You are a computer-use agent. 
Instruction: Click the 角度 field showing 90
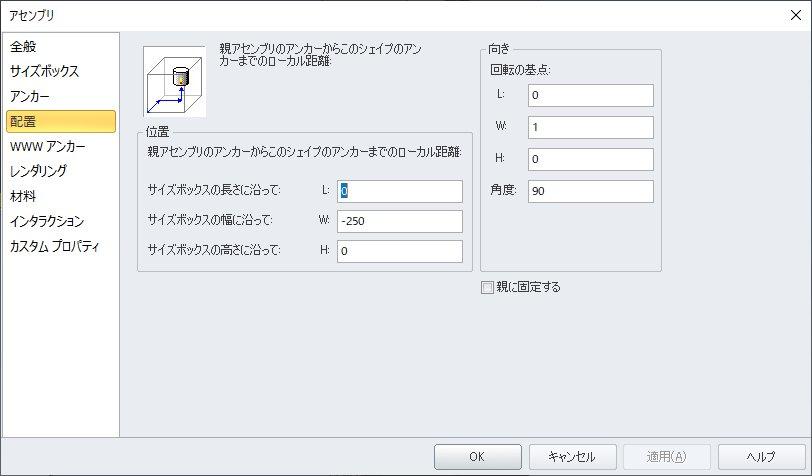click(x=589, y=191)
